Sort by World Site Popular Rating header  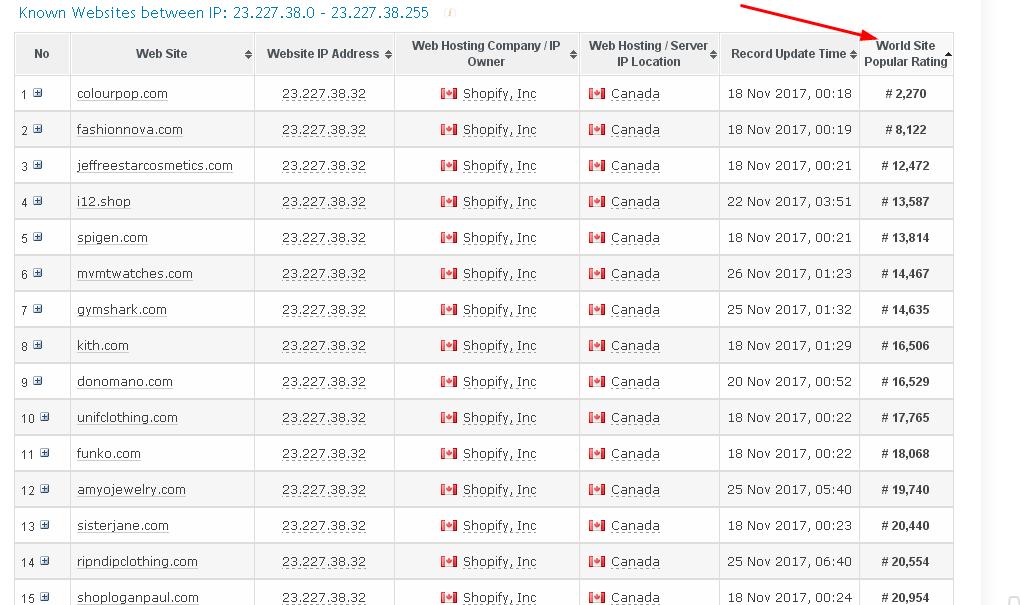tap(906, 54)
